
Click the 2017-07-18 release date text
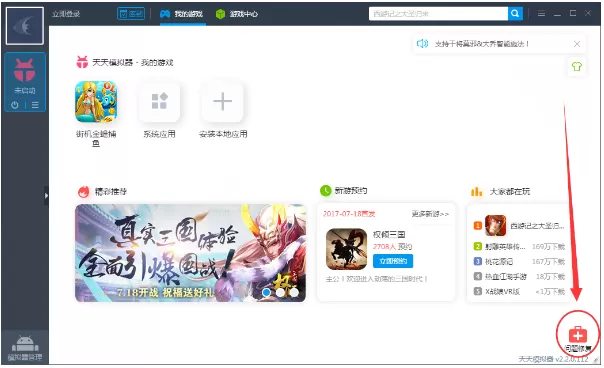pos(349,214)
